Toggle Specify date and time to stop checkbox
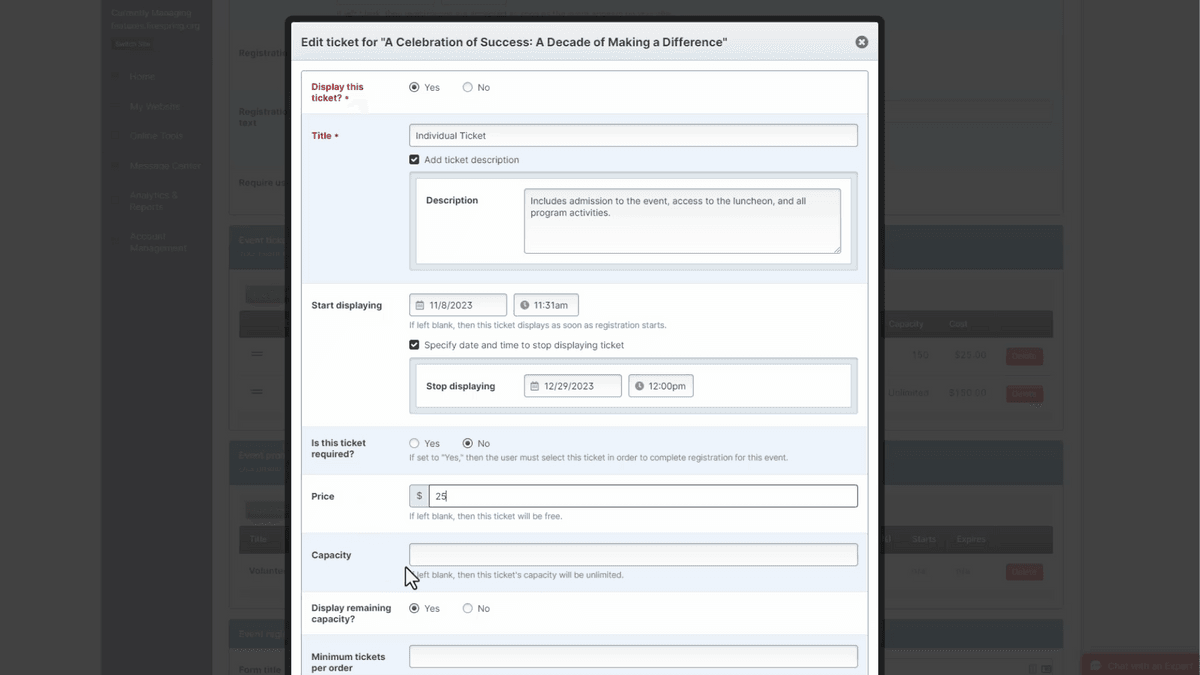Viewport: 1200px width, 675px height. tap(414, 345)
